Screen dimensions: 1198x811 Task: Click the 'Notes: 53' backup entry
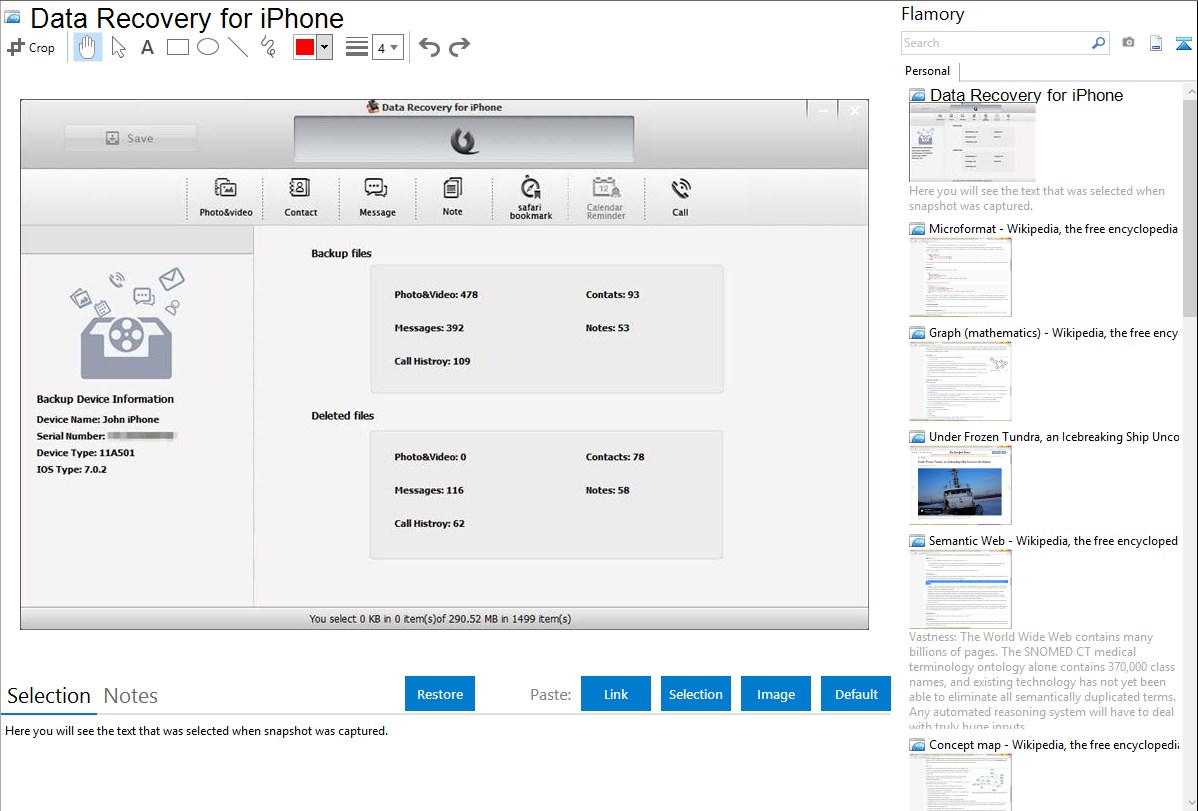[607, 328]
